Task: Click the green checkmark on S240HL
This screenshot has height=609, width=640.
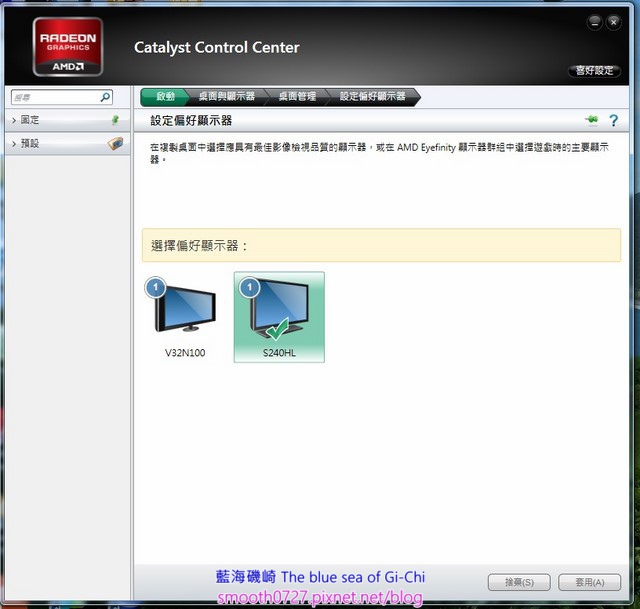Action: click(x=278, y=329)
